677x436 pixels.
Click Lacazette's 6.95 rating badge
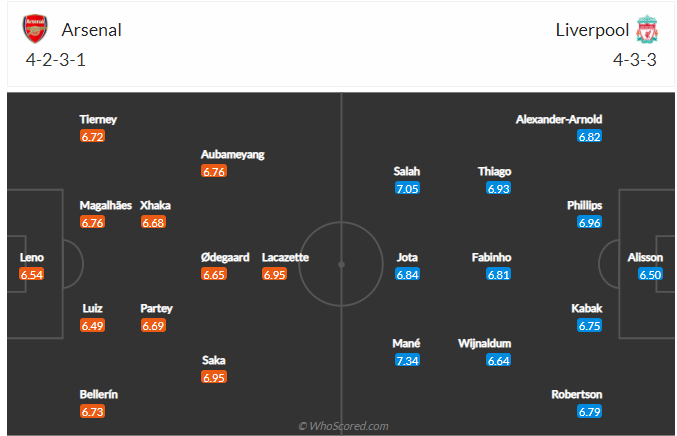[x=275, y=274]
